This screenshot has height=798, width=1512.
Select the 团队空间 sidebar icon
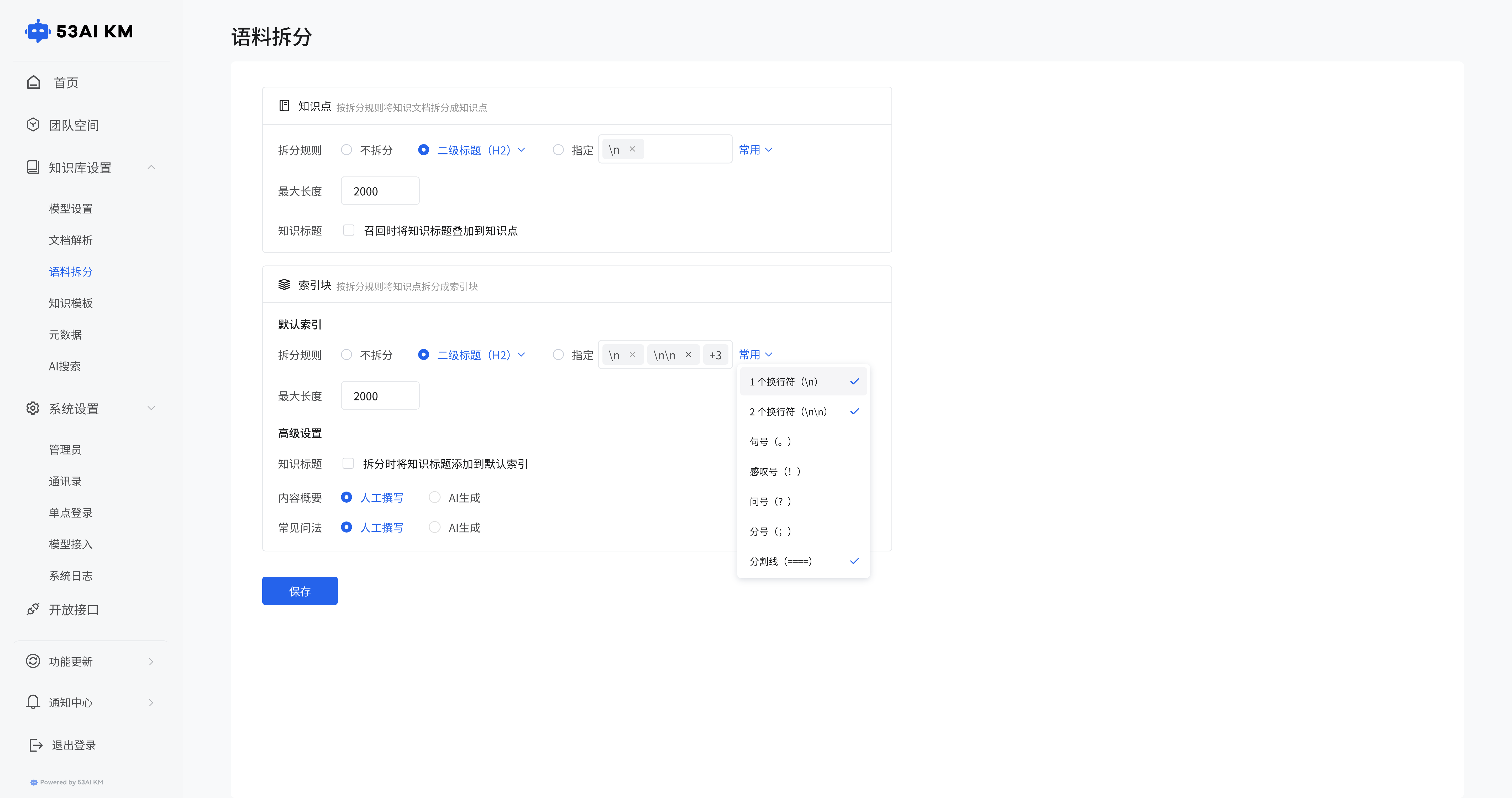pyautogui.click(x=33, y=124)
